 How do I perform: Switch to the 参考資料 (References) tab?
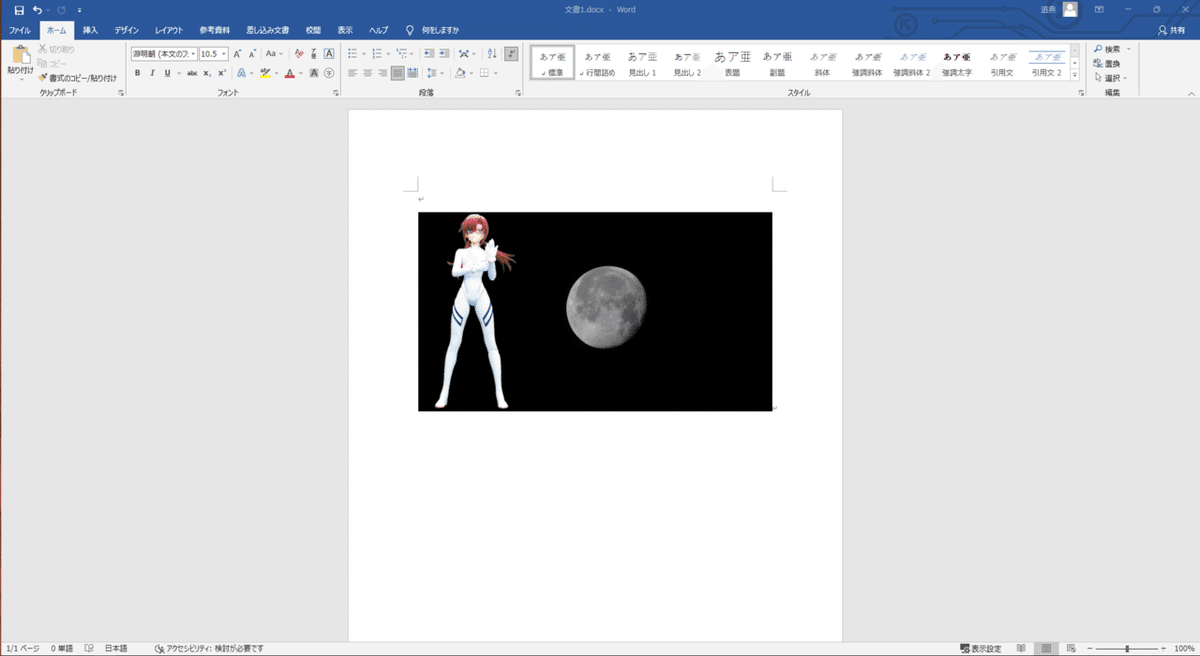(x=214, y=30)
